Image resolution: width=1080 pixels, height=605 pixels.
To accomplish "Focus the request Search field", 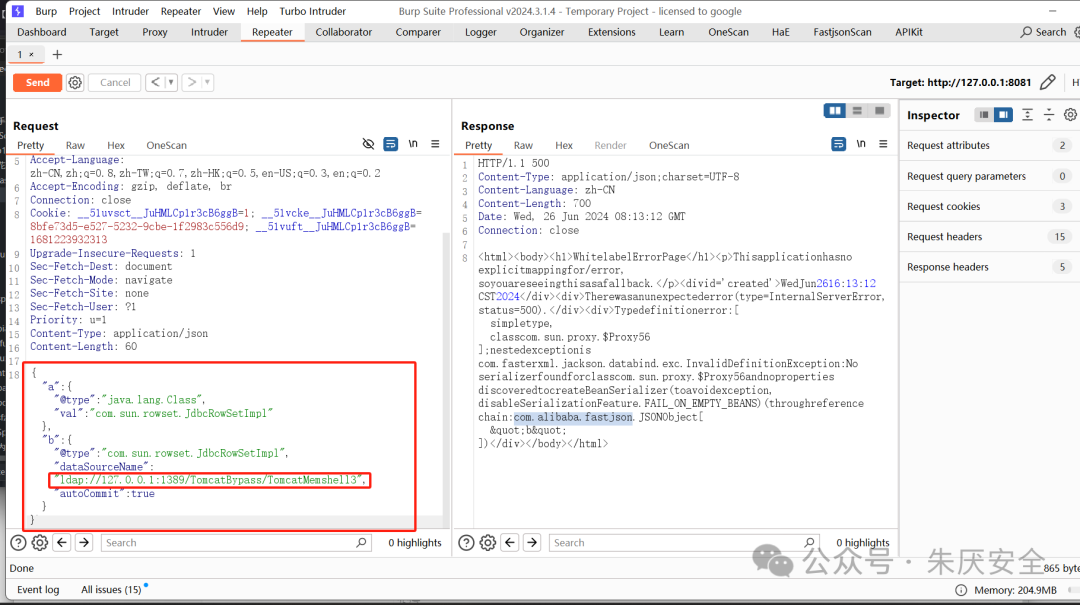I will 236,543.
